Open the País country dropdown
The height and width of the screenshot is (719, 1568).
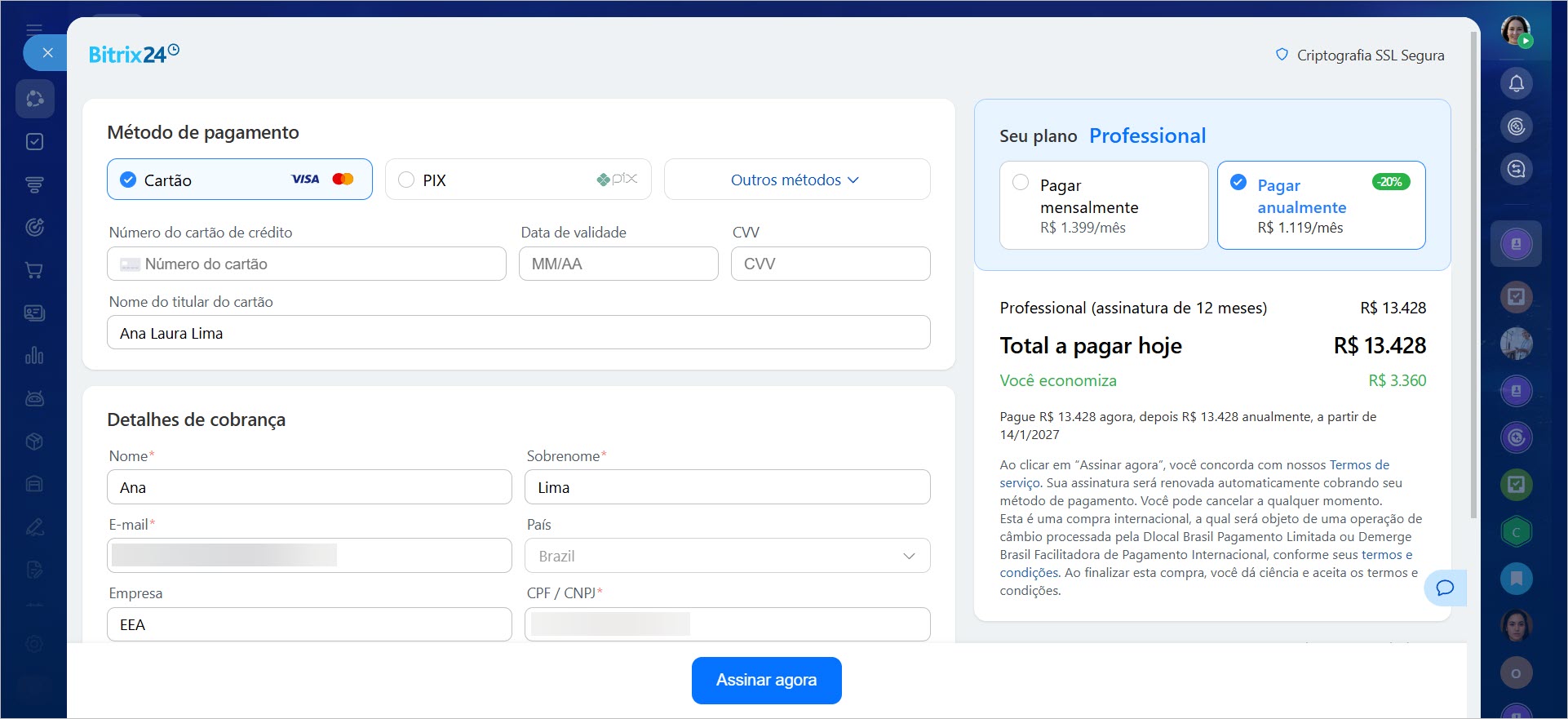pos(727,556)
